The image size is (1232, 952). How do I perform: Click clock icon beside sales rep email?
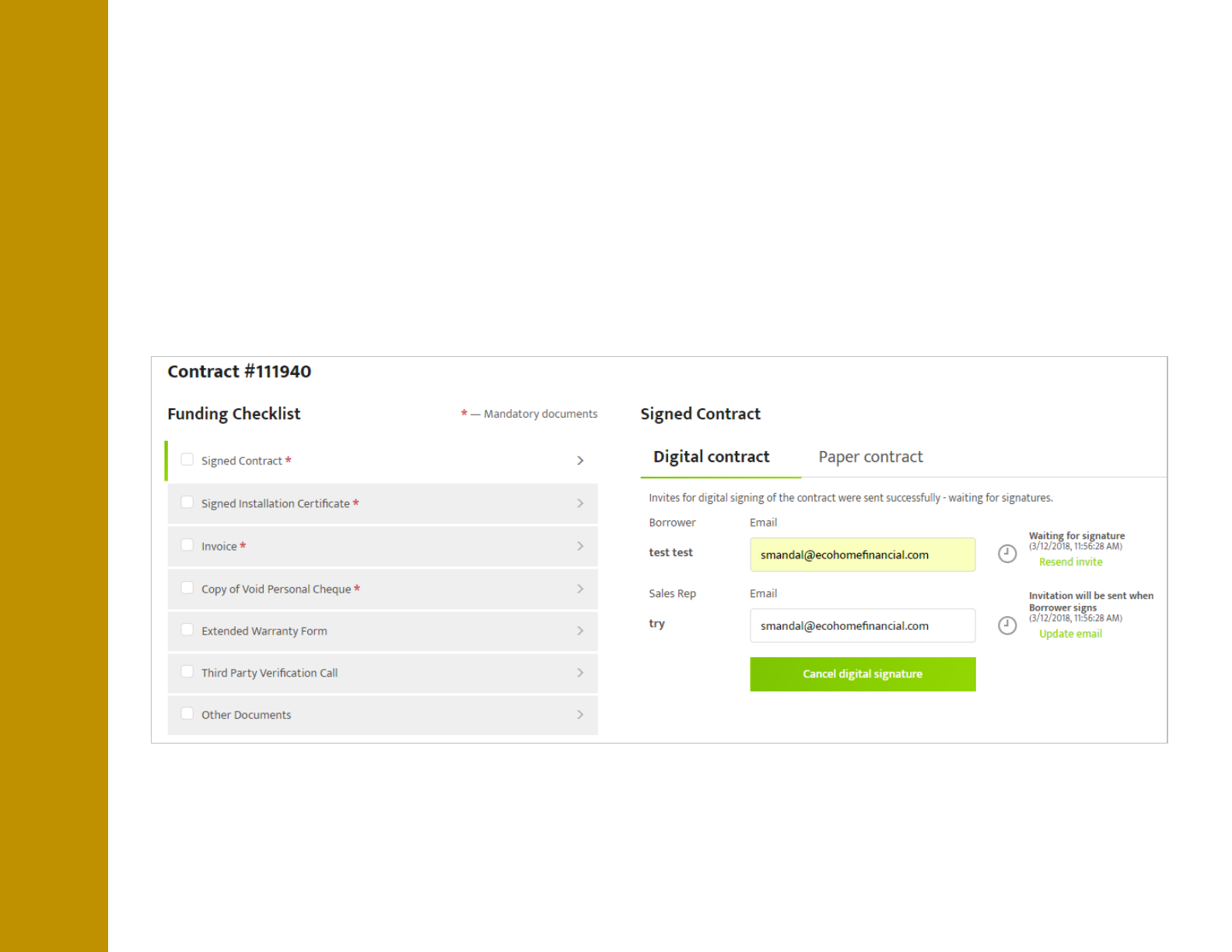click(1007, 625)
